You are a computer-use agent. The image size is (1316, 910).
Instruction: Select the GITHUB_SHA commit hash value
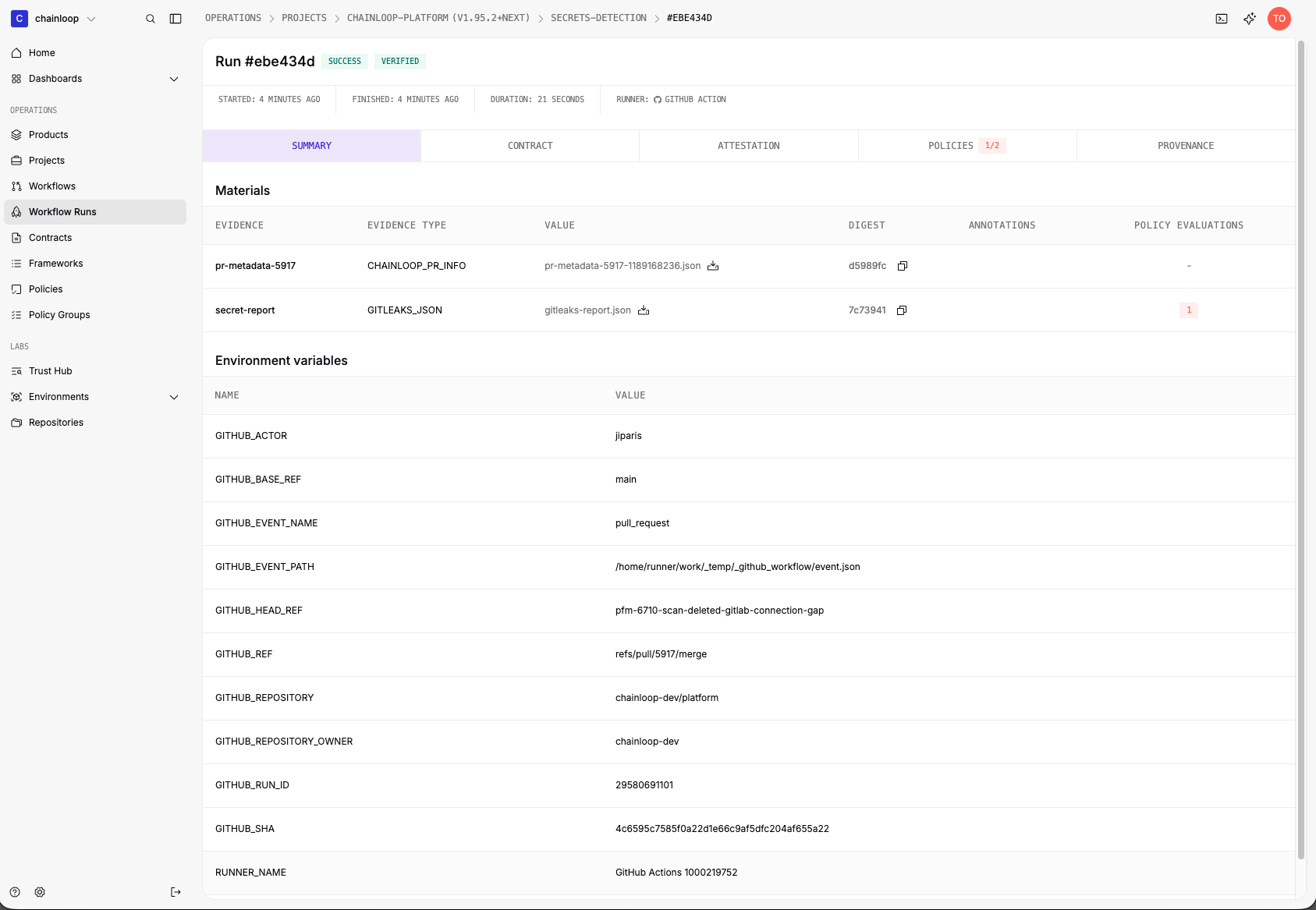tap(722, 829)
